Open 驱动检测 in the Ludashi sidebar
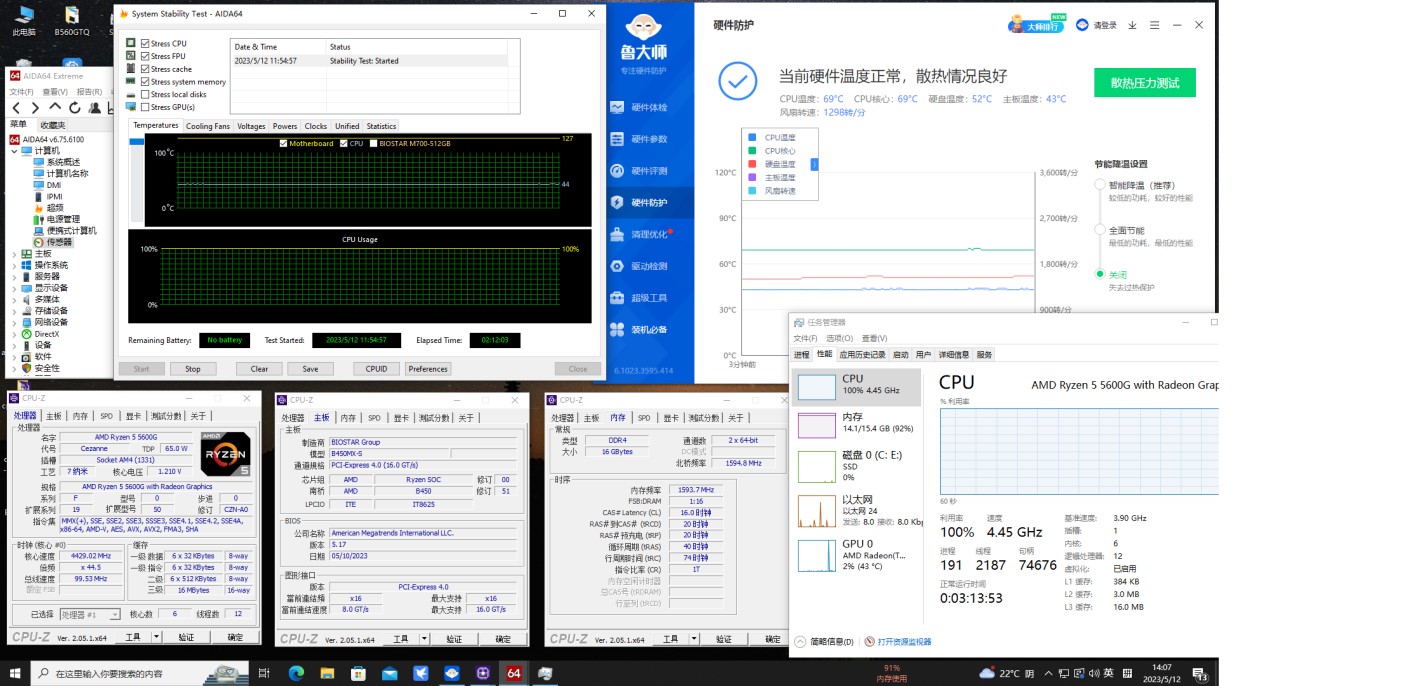 648,266
